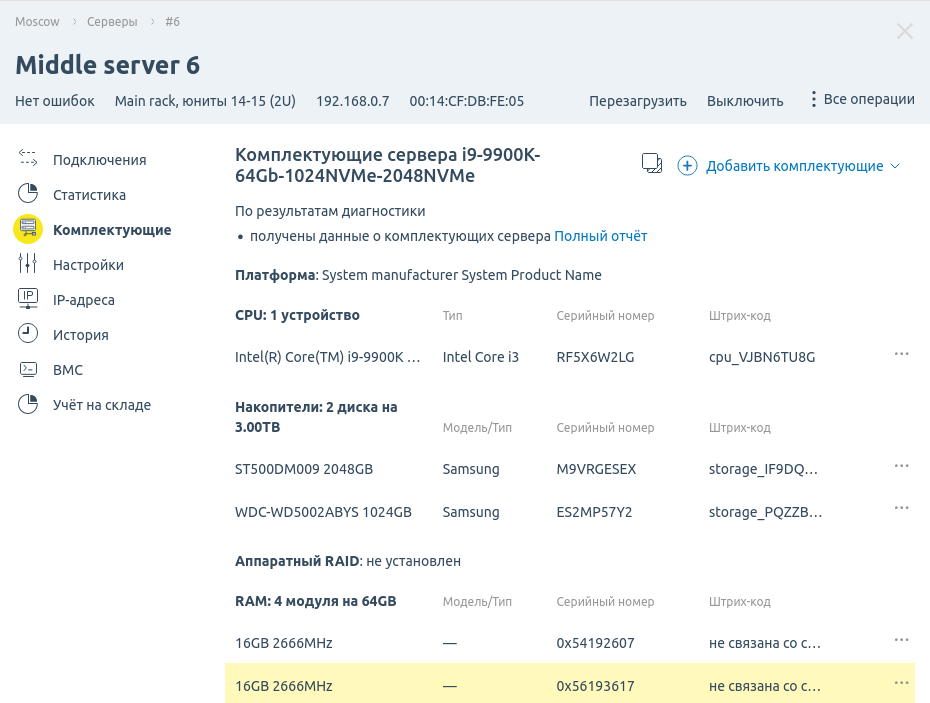Click the IP-адреса icon

point(28,299)
